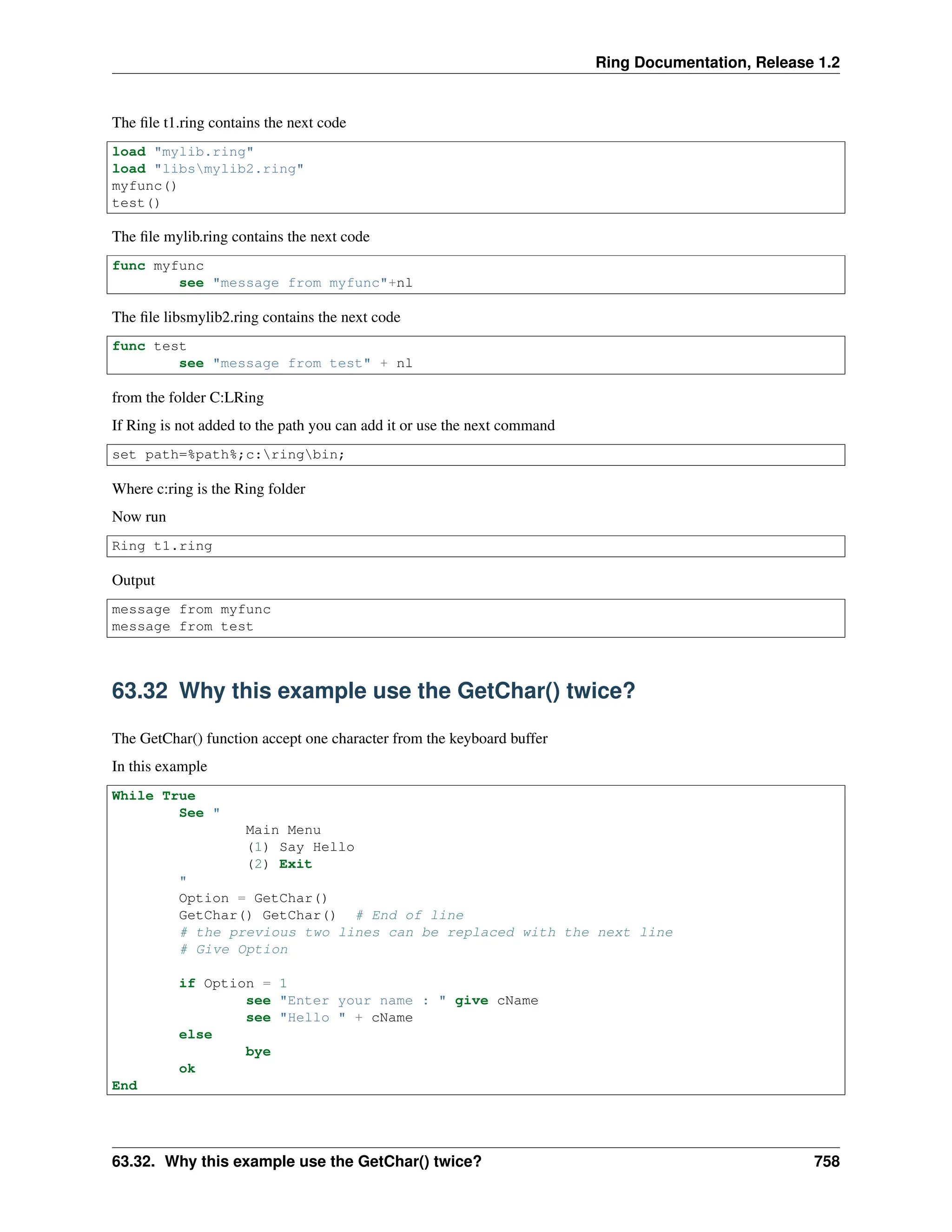Click the load "mylib.ring" code line
Image resolution: width=952 pixels, height=1232 pixels.
182,152
